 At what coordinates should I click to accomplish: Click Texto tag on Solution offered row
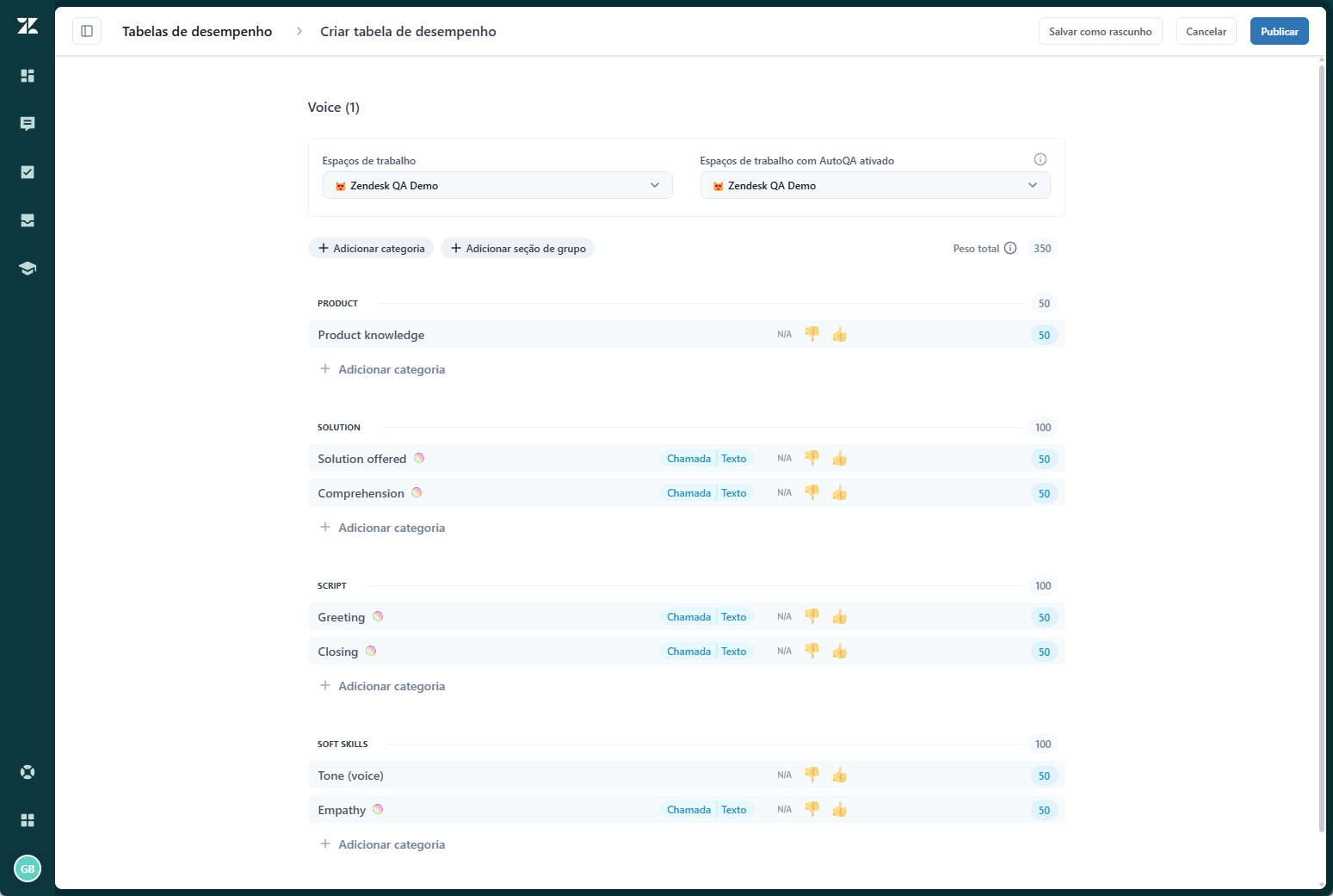point(734,459)
